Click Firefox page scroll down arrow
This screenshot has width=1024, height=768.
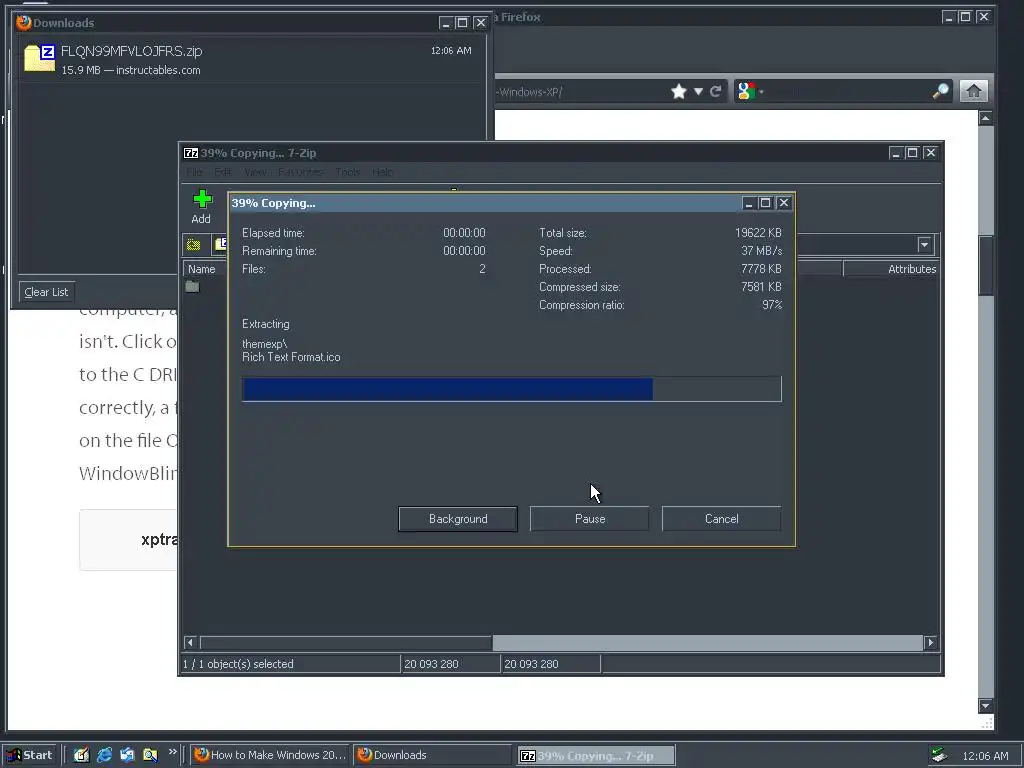(x=985, y=705)
